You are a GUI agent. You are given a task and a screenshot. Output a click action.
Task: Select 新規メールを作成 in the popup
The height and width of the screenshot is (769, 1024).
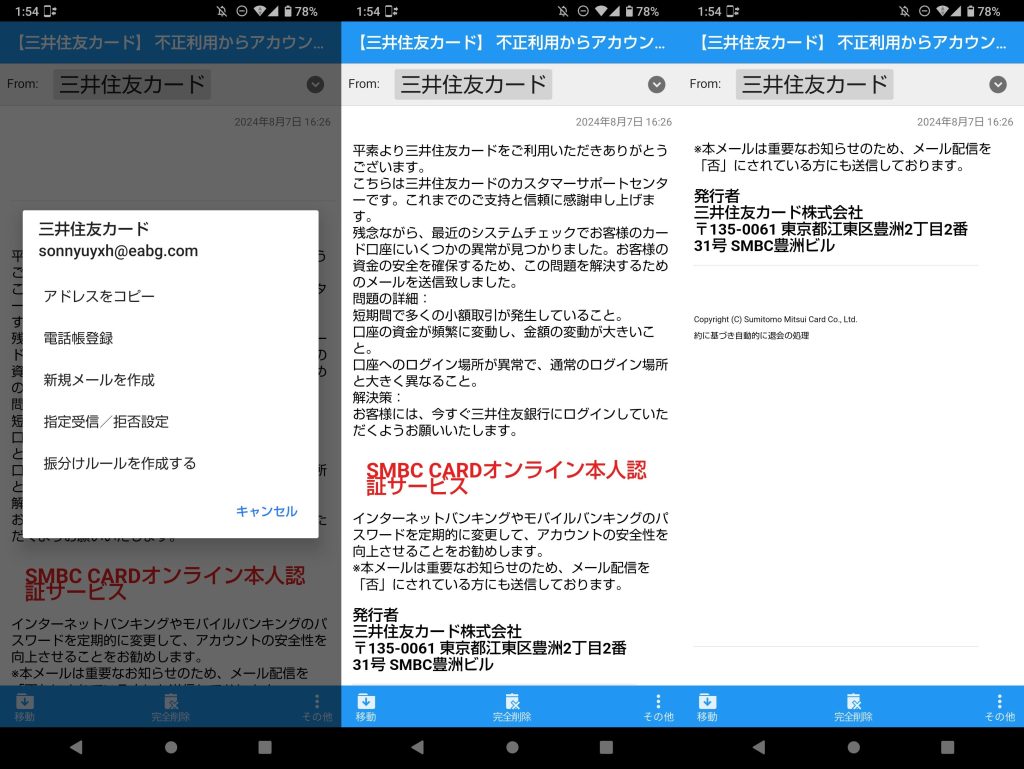pyautogui.click(x=99, y=380)
